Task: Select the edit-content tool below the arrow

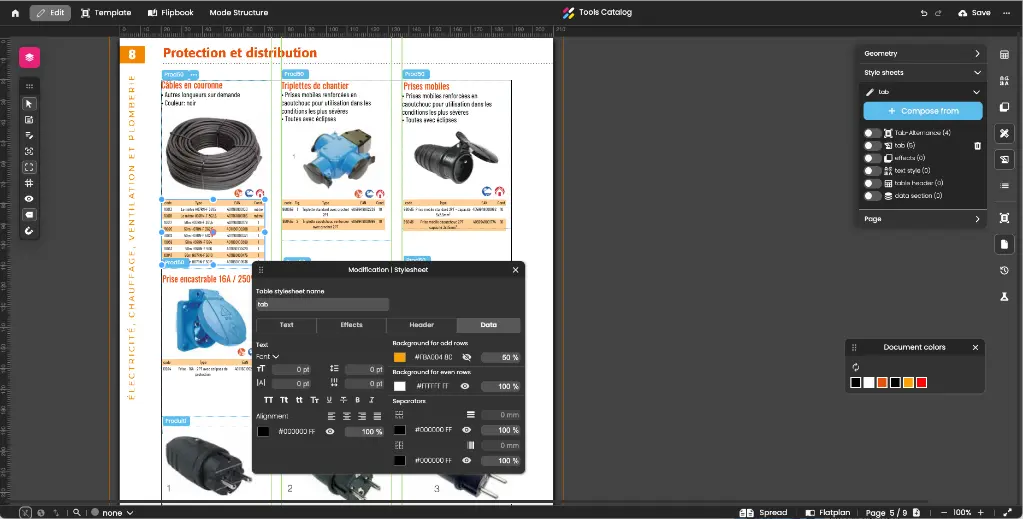Action: [x=29, y=119]
